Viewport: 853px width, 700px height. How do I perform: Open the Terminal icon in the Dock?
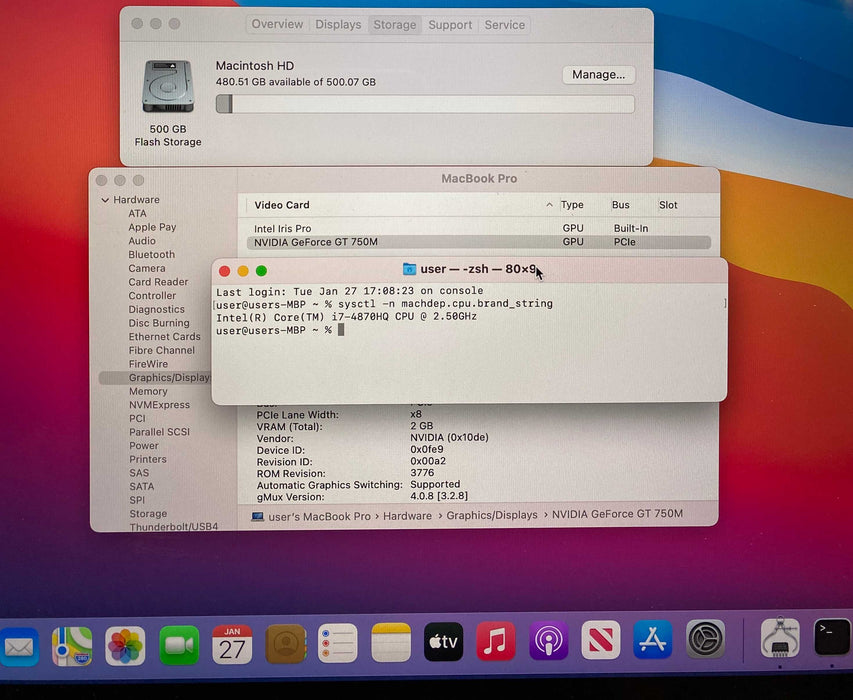click(832, 637)
